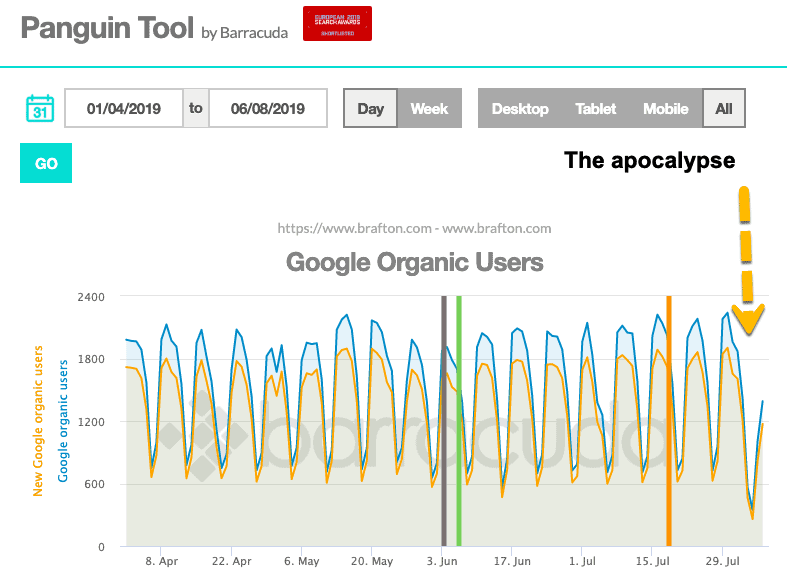Filter by Tablet devices
This screenshot has height=583, width=787.
(x=595, y=108)
